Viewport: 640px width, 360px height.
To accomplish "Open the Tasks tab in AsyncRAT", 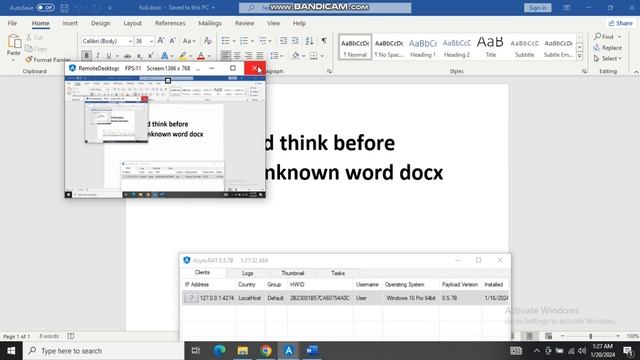I will pos(338,273).
